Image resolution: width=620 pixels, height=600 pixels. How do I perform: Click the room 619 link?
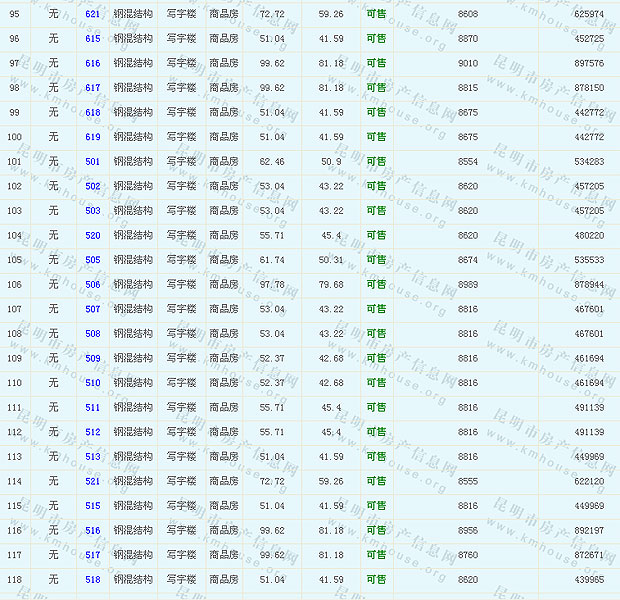[x=93, y=137]
